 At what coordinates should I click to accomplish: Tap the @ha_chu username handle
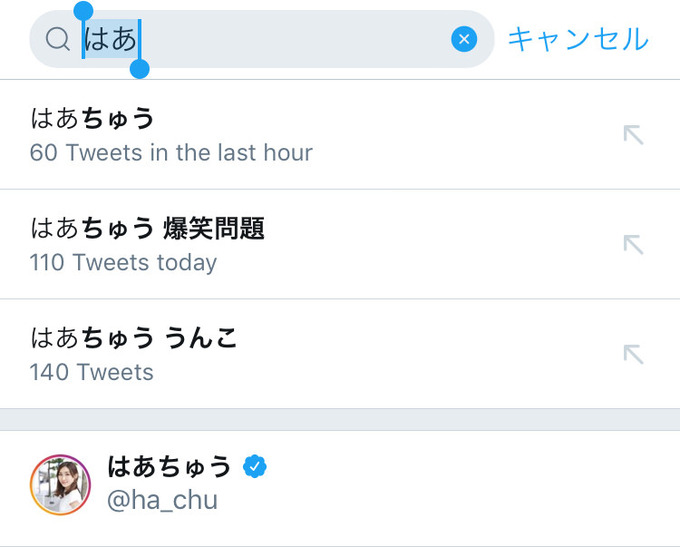coord(162,499)
